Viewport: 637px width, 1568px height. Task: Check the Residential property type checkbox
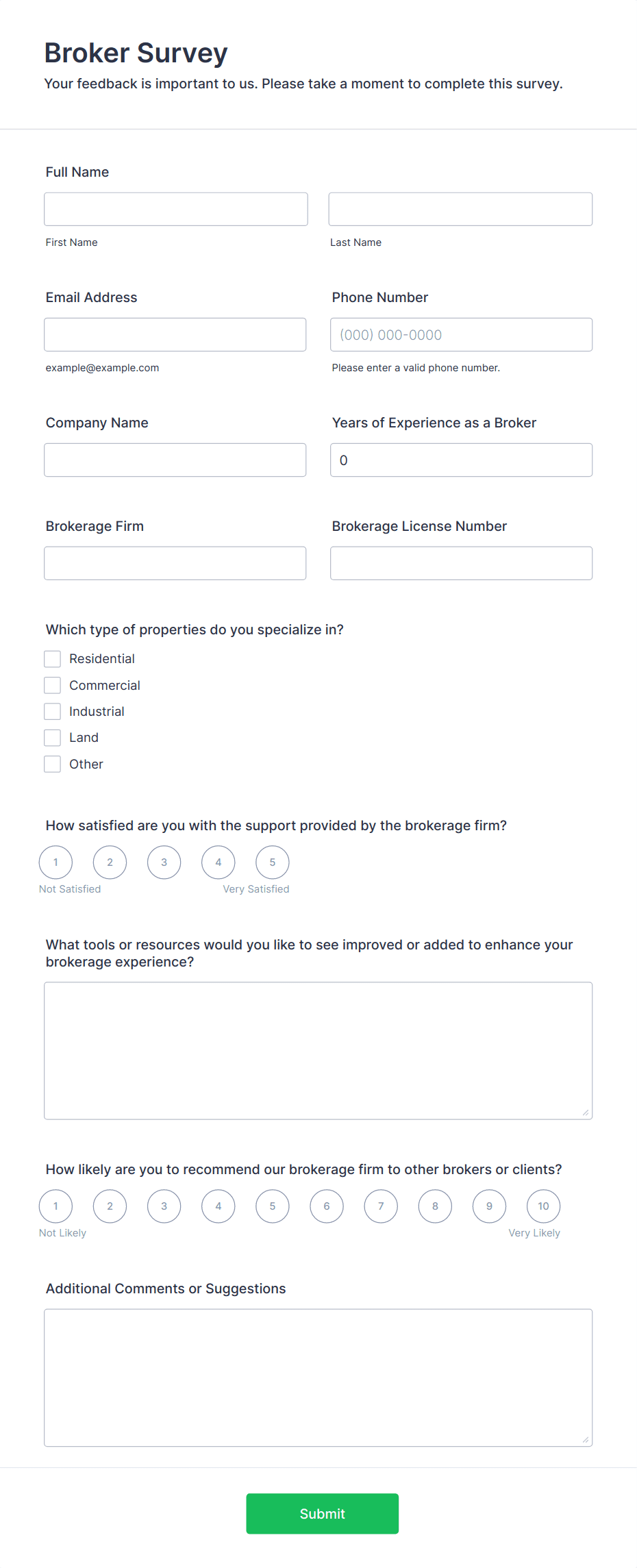pyautogui.click(x=52, y=658)
